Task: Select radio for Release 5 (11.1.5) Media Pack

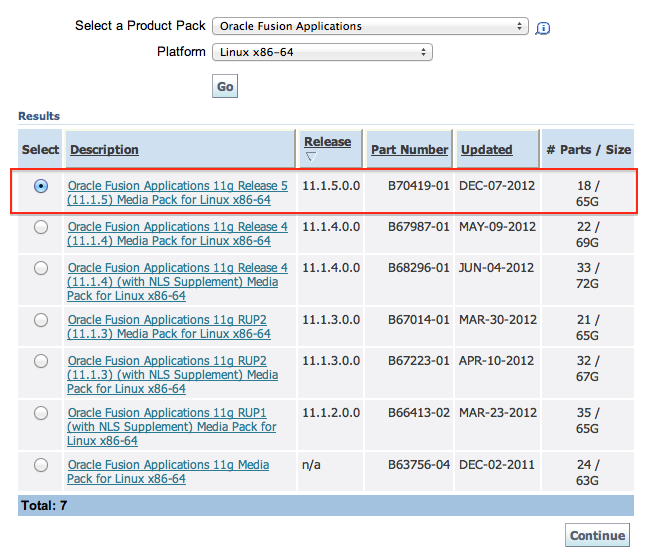Action: coord(41,186)
